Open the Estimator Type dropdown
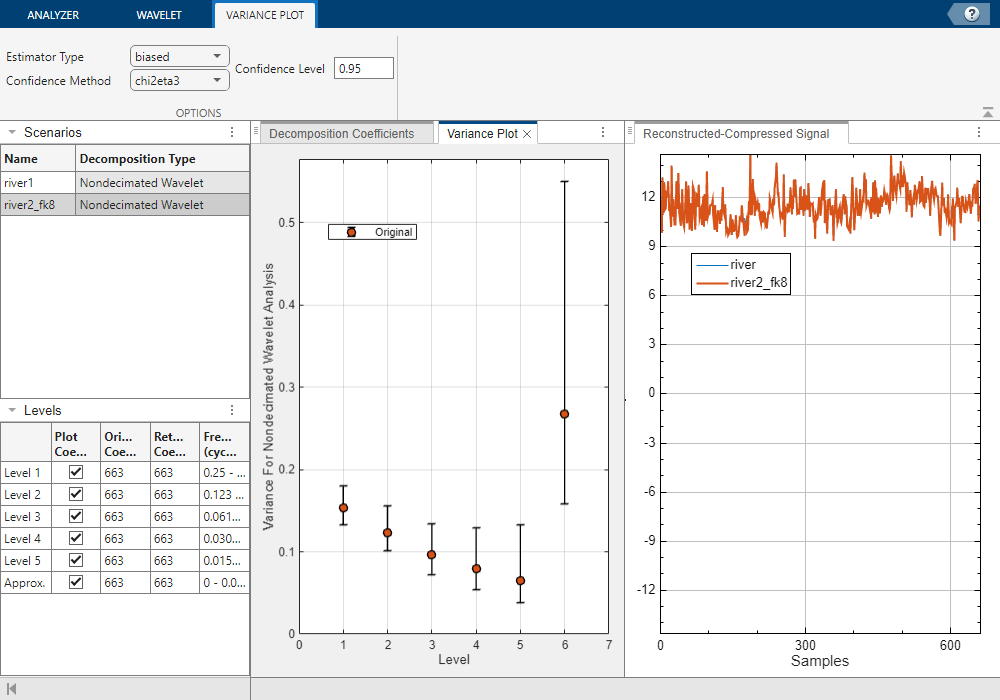Screen dimensions: 1000x700 pos(180,57)
